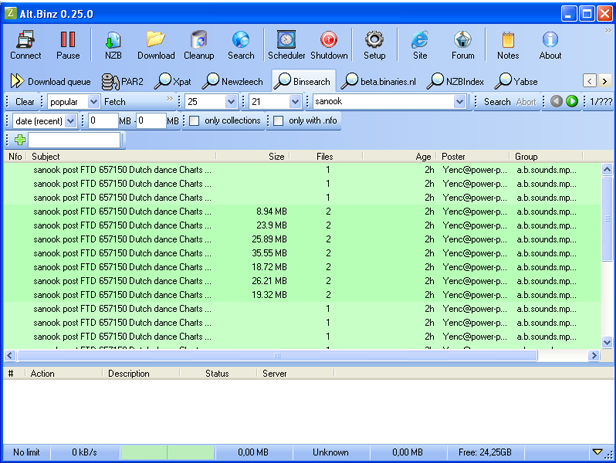
Task: Select the result row sized 19.32 MB
Action: click(302, 295)
